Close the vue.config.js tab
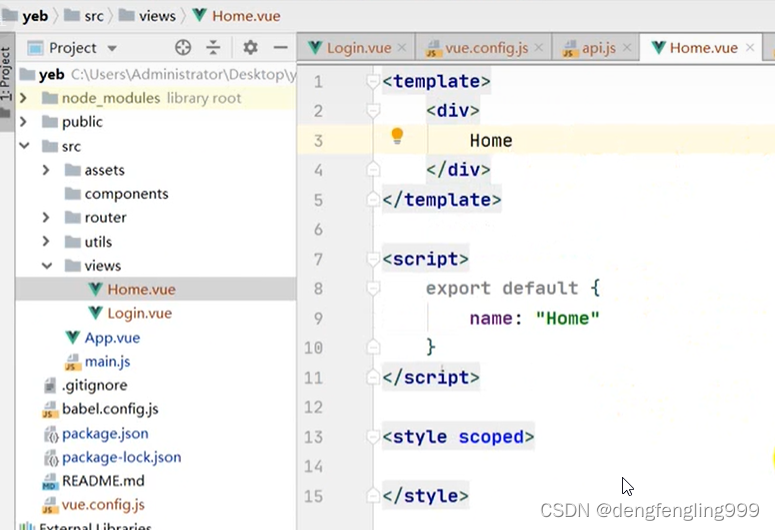Screen dimensions: 775x530 coord(539,47)
